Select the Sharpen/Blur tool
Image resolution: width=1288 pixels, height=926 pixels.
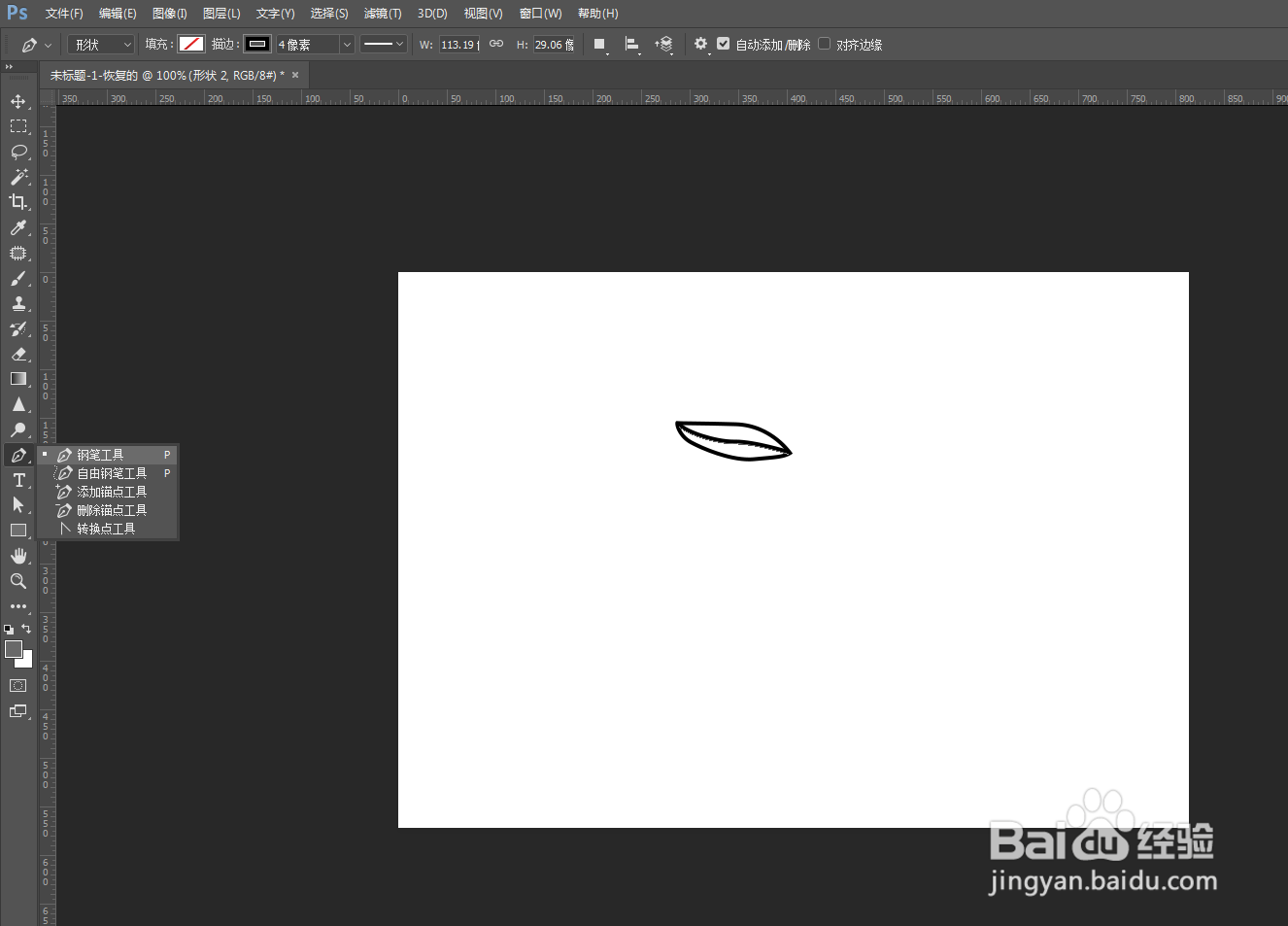[x=18, y=404]
